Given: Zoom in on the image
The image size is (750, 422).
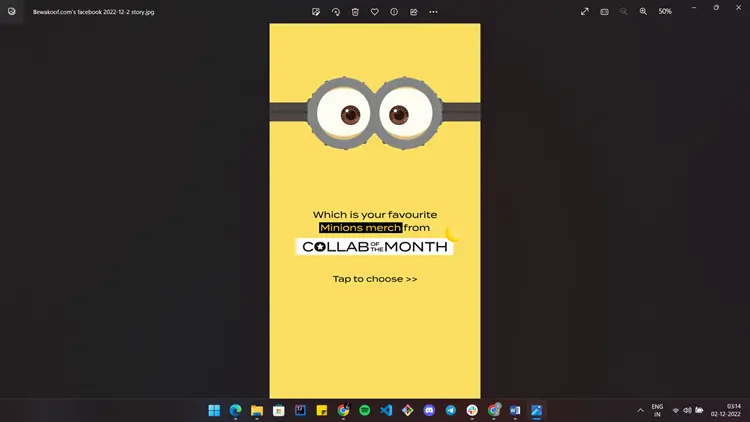Looking at the screenshot, I should tap(643, 12).
